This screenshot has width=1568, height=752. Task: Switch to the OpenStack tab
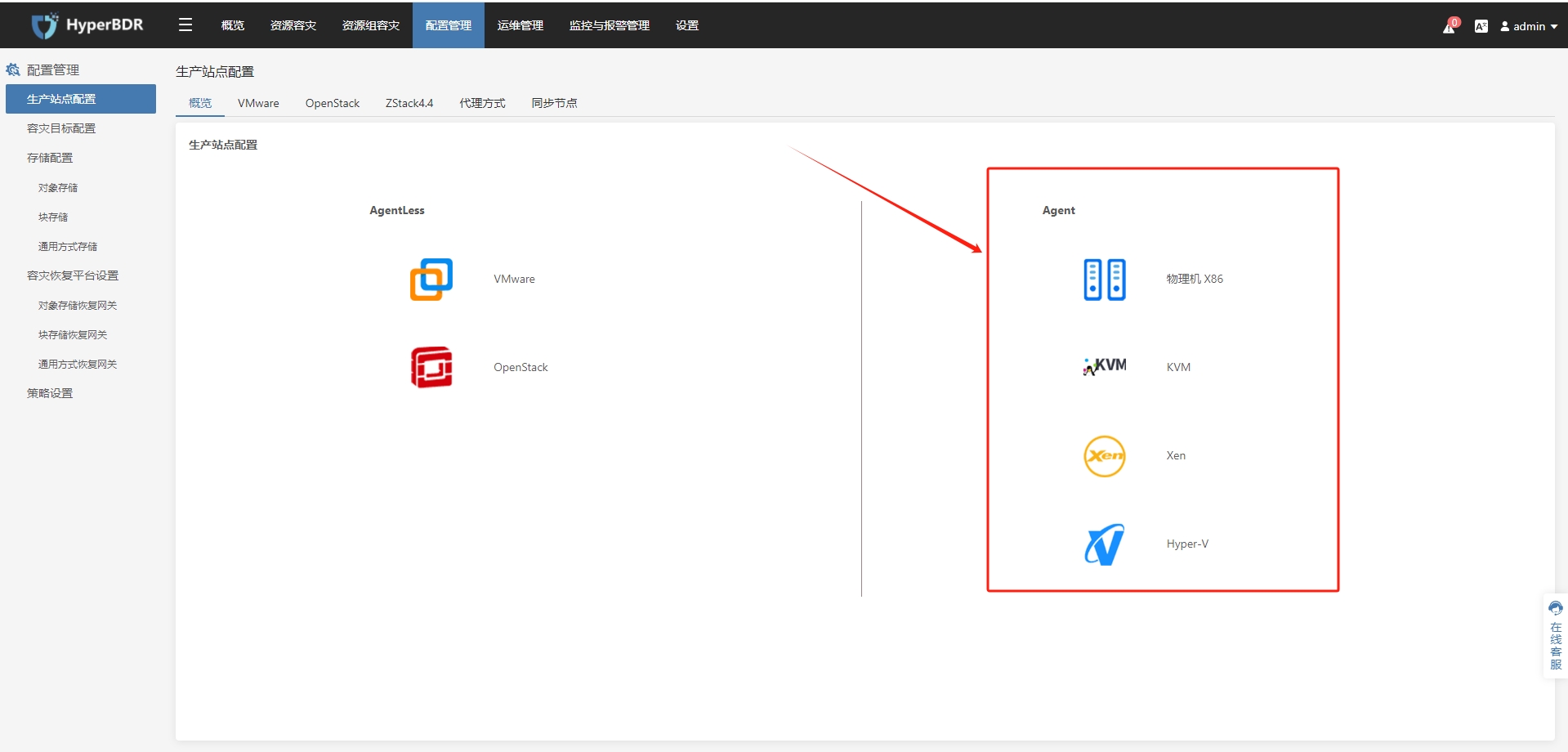click(333, 103)
